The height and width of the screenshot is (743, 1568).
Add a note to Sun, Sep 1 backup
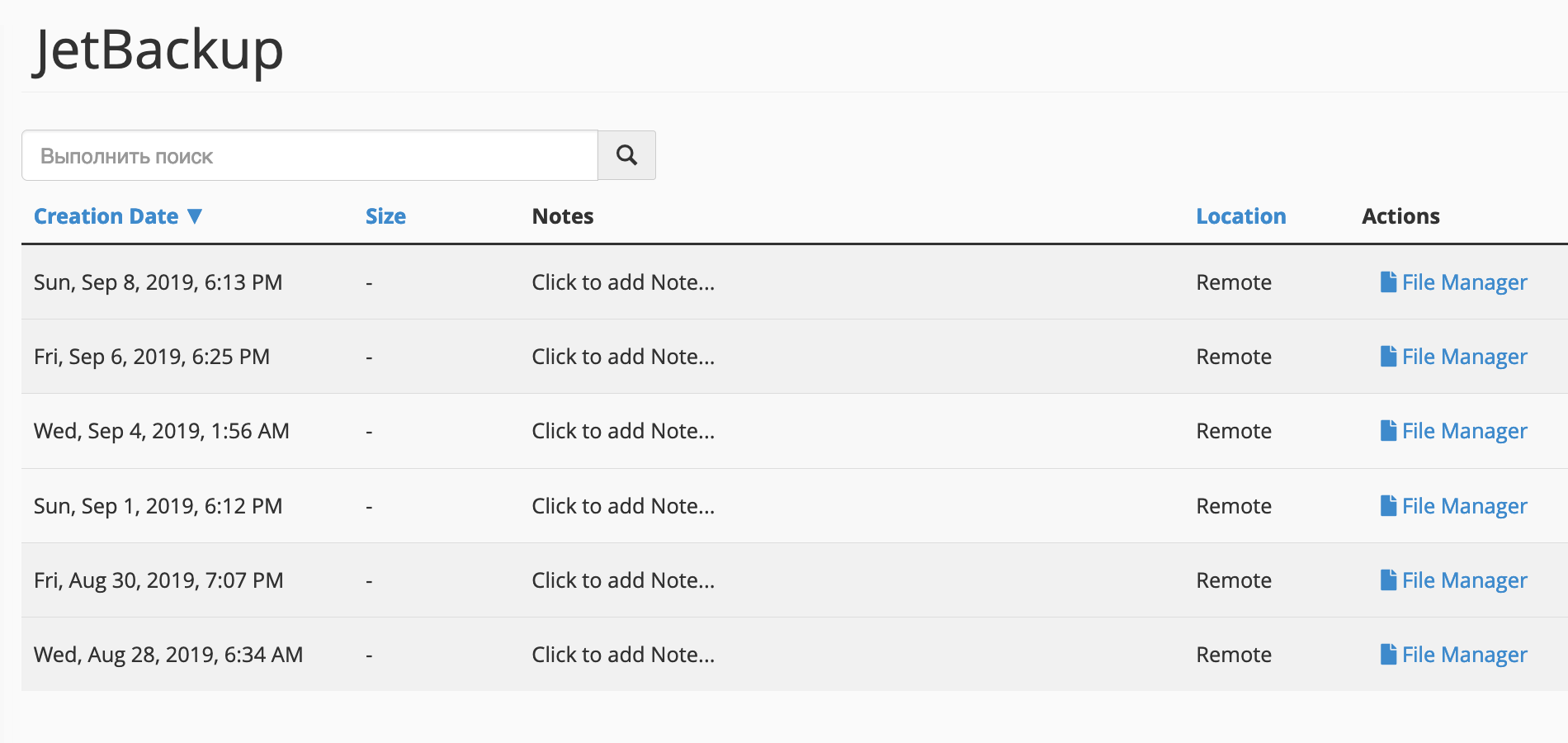pos(623,506)
